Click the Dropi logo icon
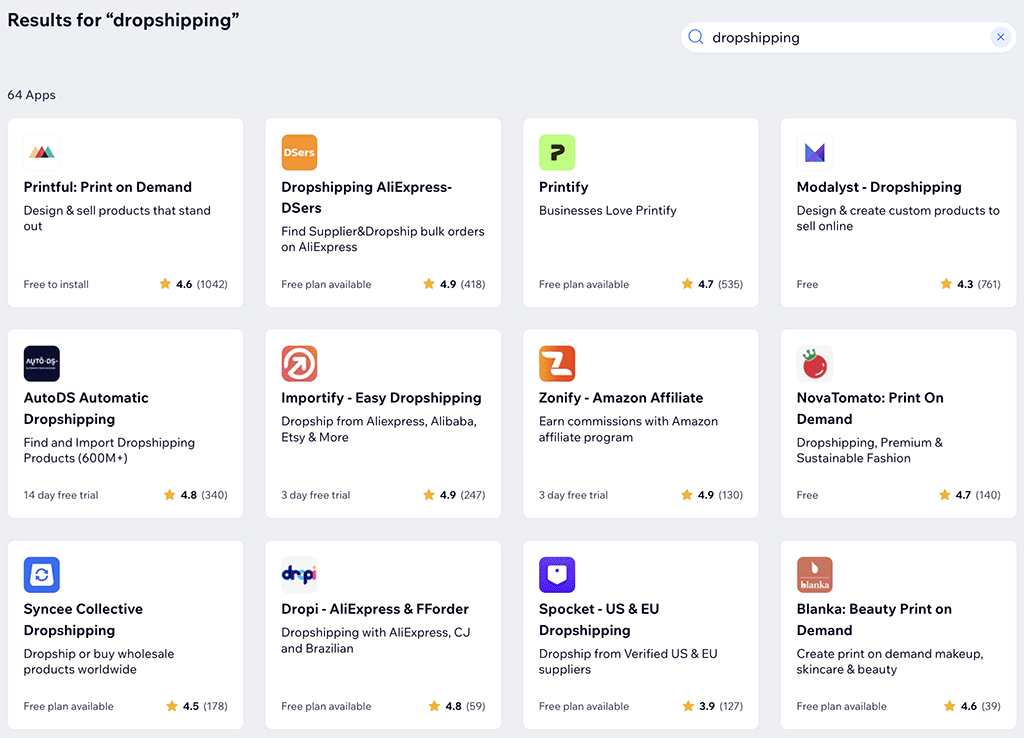 [x=299, y=575]
